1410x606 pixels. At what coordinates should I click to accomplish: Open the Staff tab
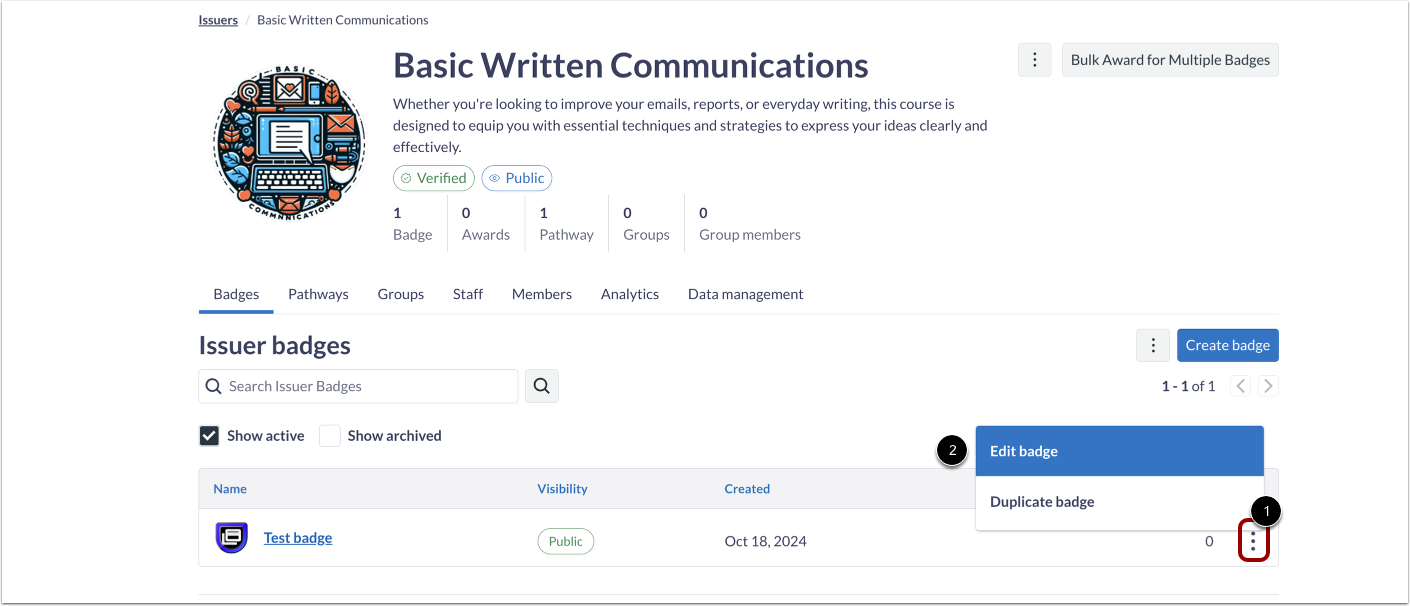(x=467, y=294)
